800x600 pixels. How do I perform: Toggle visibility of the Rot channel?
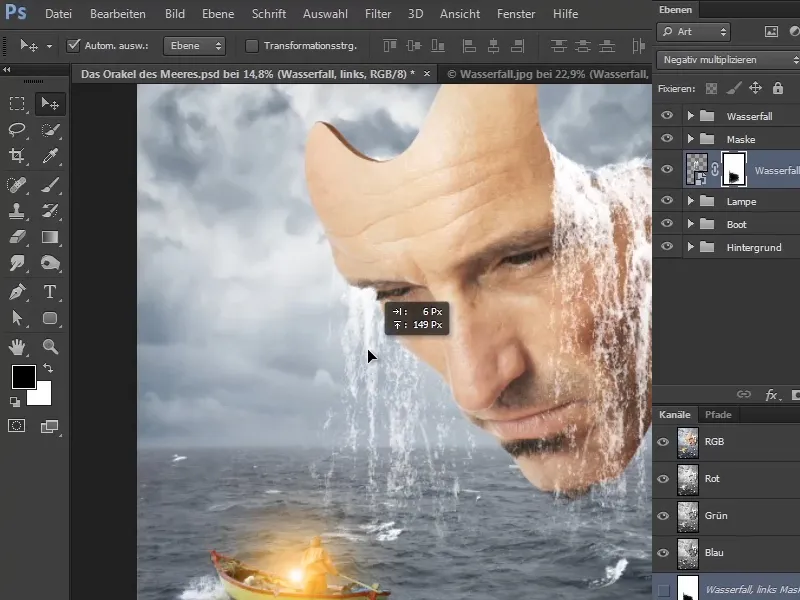[663, 479]
